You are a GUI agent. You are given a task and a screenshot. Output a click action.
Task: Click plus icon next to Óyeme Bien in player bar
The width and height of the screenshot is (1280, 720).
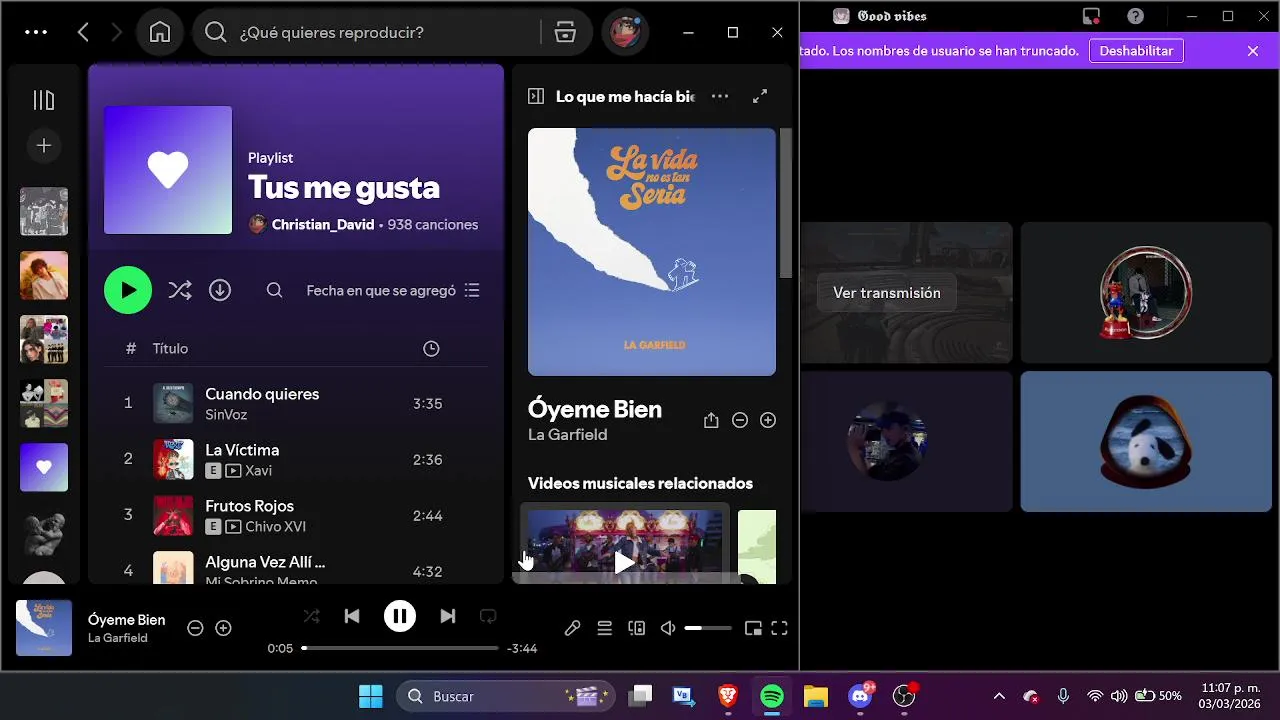coord(224,628)
